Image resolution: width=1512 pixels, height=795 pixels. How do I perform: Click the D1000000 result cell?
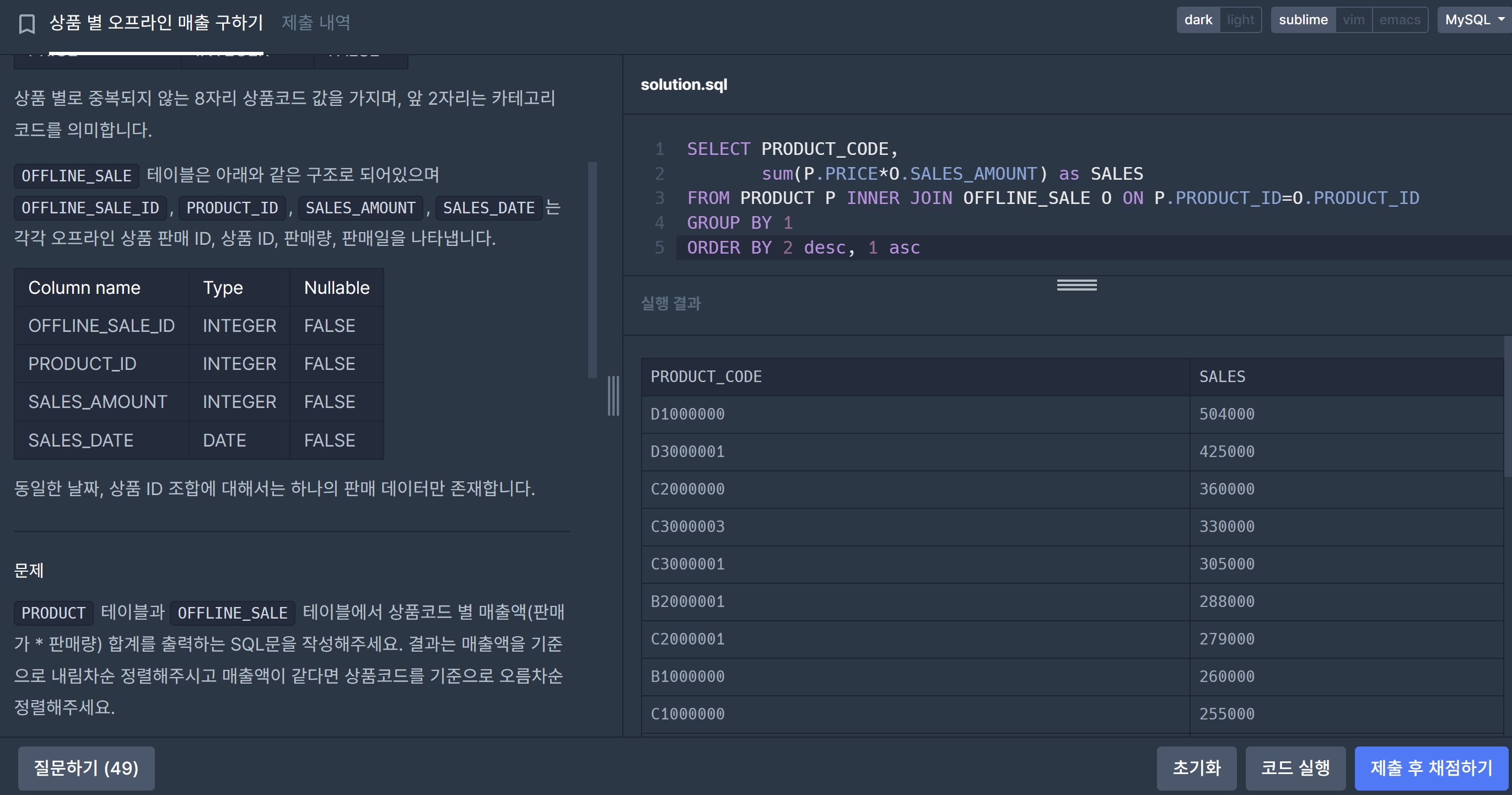tap(687, 414)
